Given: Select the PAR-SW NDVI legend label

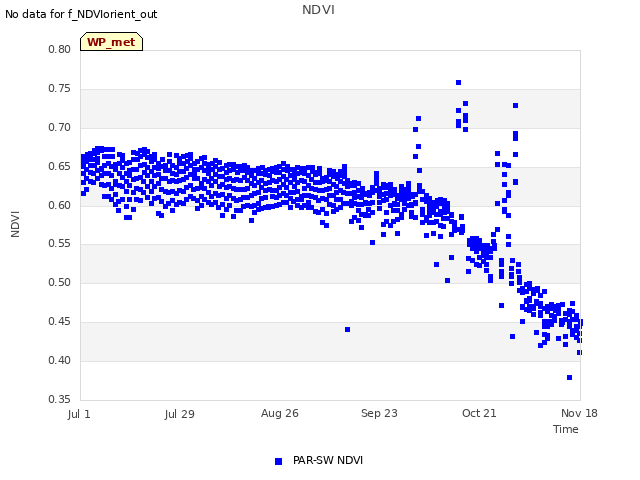Looking at the screenshot, I should [x=328, y=460].
